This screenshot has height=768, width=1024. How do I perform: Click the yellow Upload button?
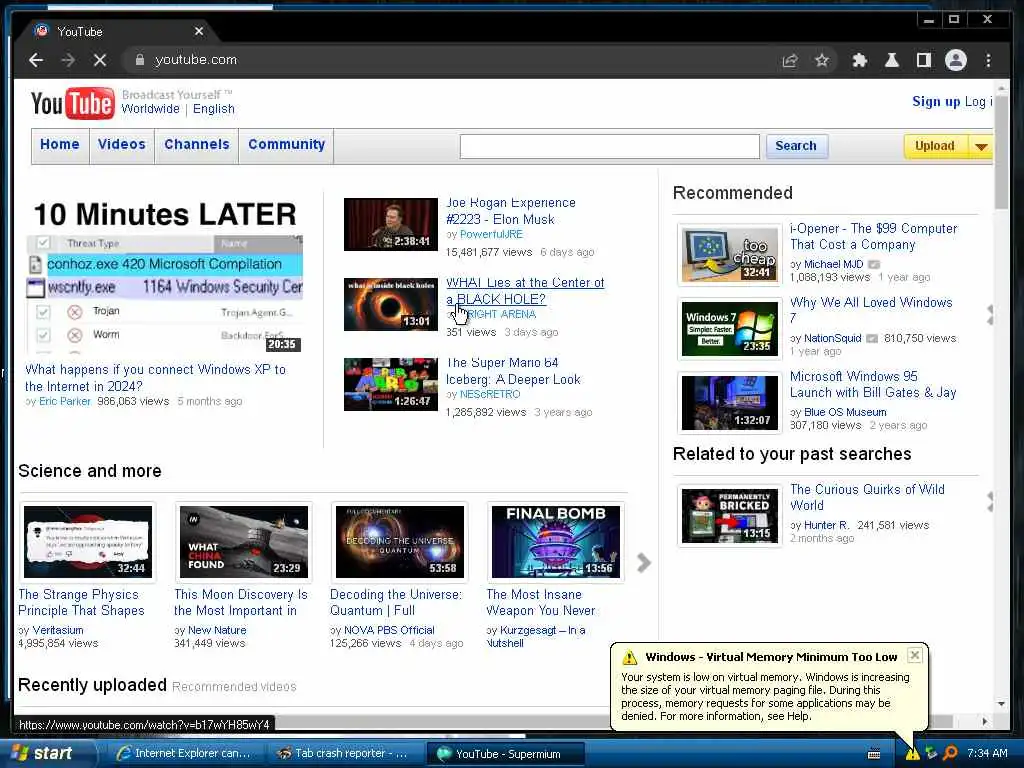pos(935,146)
